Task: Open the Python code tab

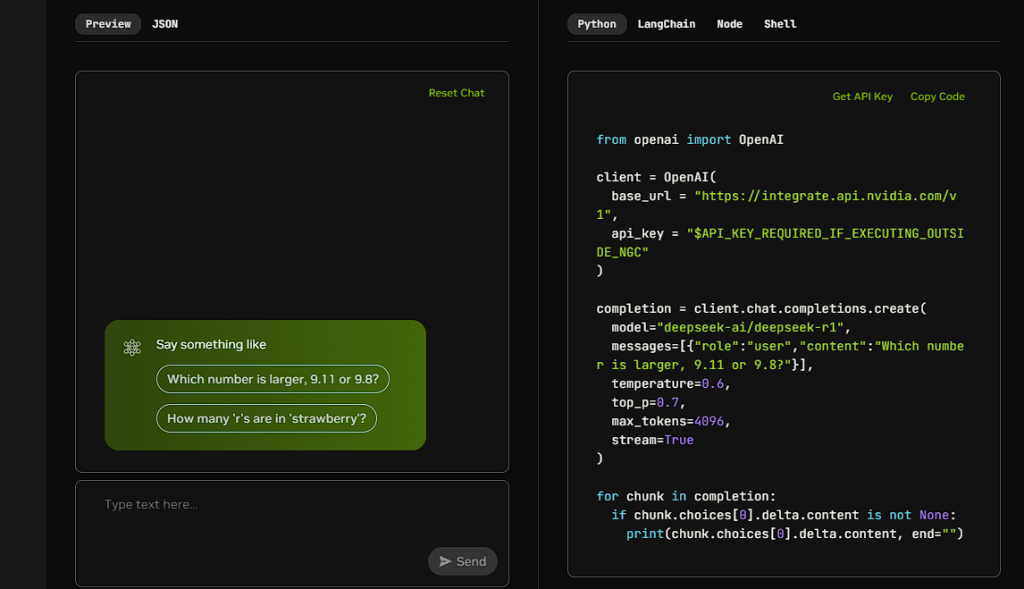Action: pyautogui.click(x=596, y=24)
